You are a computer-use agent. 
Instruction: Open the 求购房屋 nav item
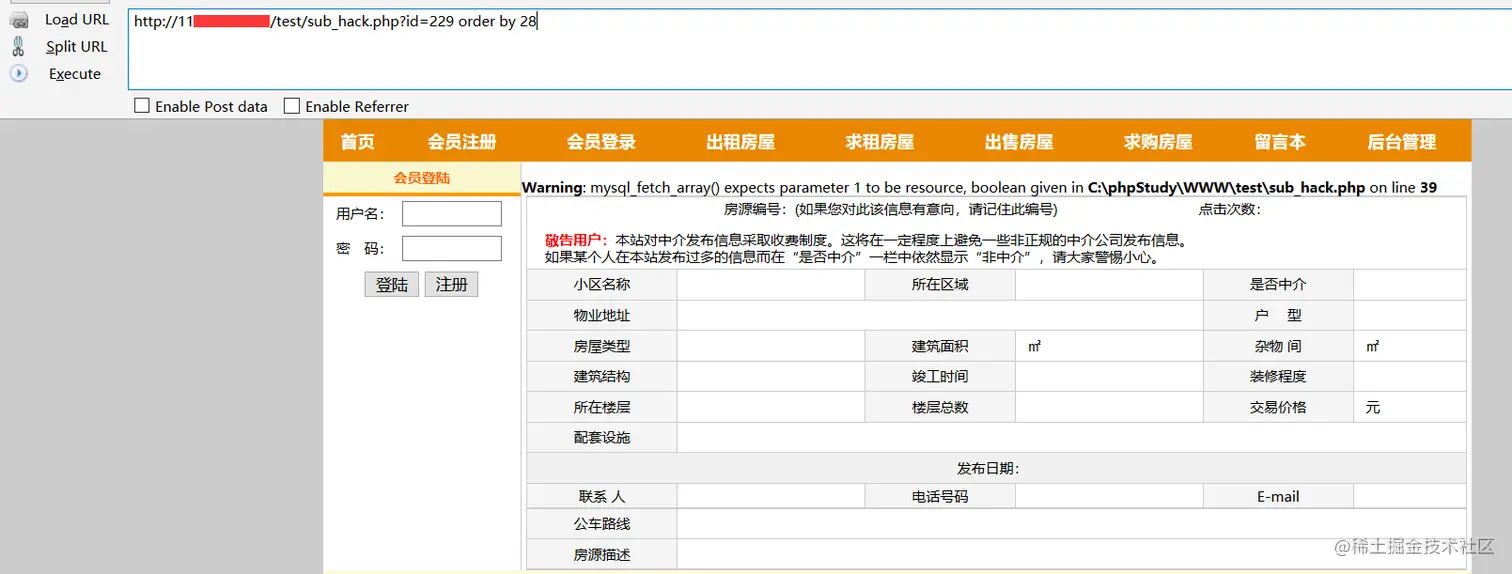point(1158,142)
